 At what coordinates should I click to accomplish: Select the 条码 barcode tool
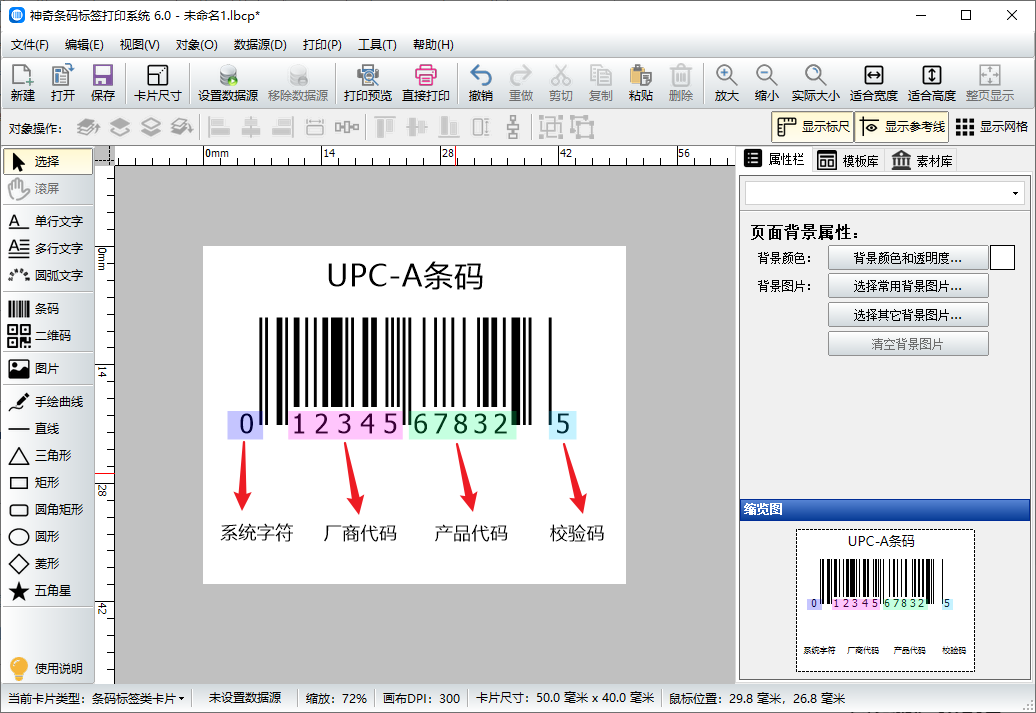pos(48,309)
